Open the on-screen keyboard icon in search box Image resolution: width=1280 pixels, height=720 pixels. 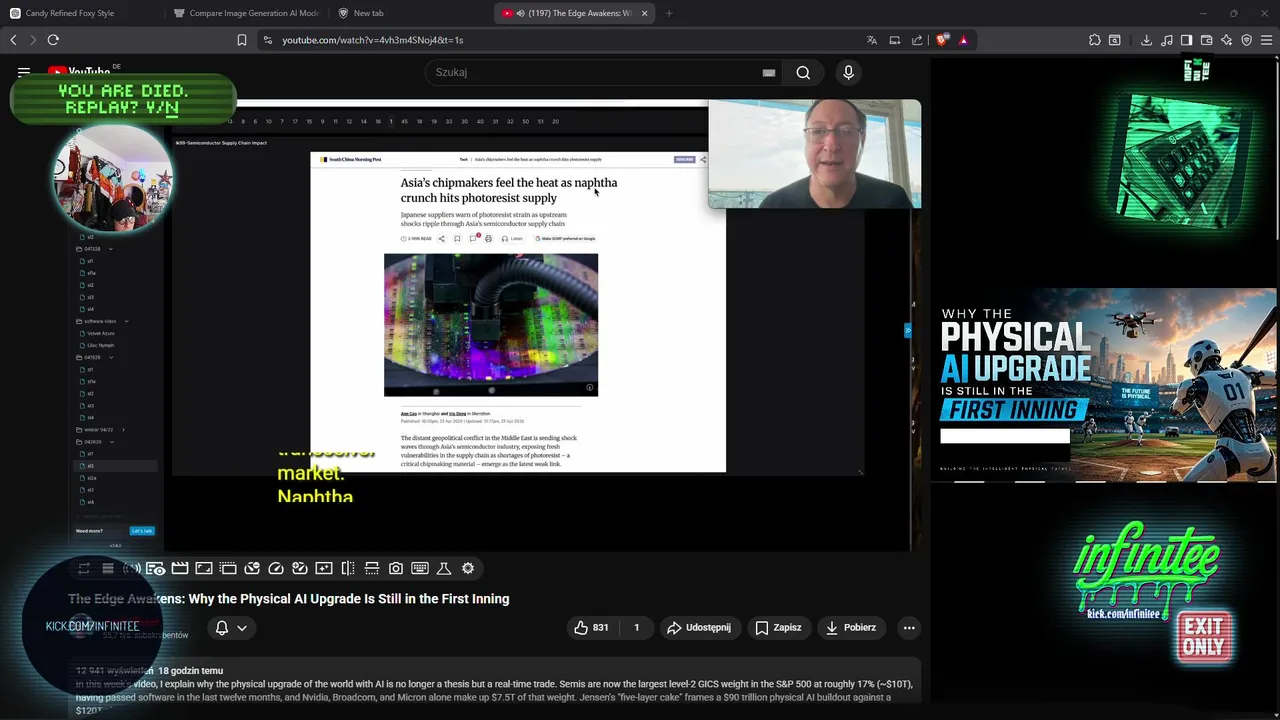[x=769, y=72]
